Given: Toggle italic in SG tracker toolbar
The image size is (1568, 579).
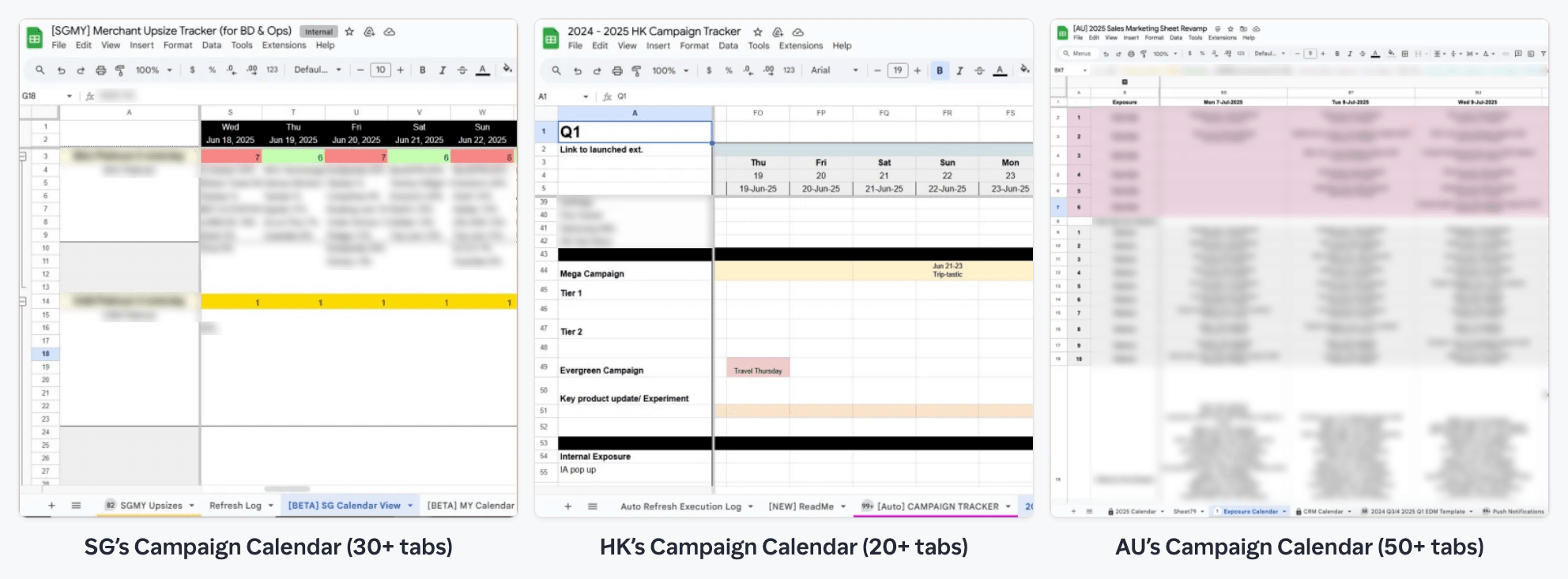Looking at the screenshot, I should click(443, 70).
